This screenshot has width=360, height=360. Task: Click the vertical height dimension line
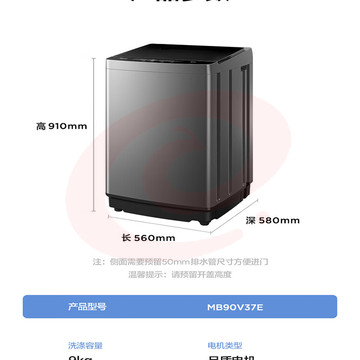coord(94,135)
